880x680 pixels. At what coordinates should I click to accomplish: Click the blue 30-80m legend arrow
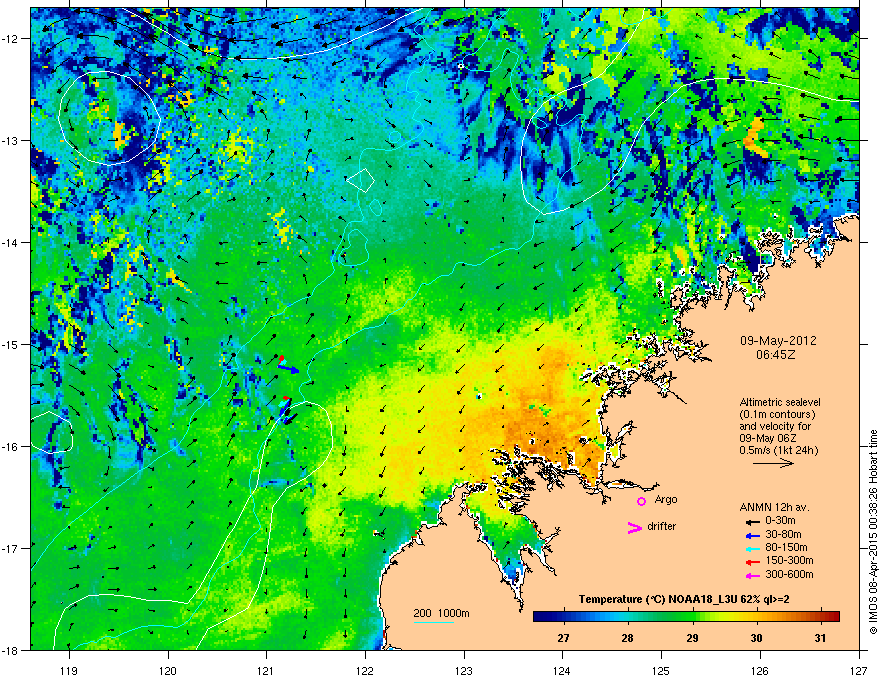753,536
